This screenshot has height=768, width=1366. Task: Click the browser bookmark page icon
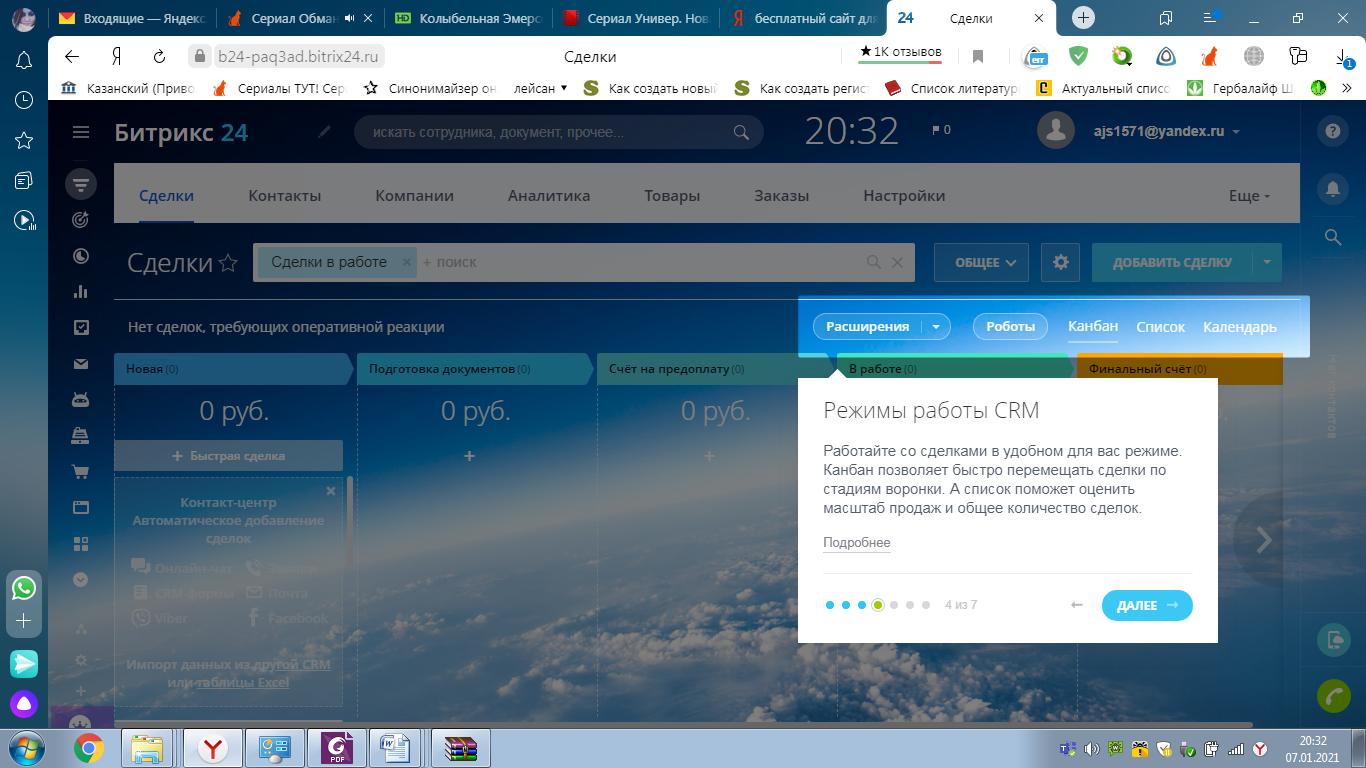pos(978,56)
